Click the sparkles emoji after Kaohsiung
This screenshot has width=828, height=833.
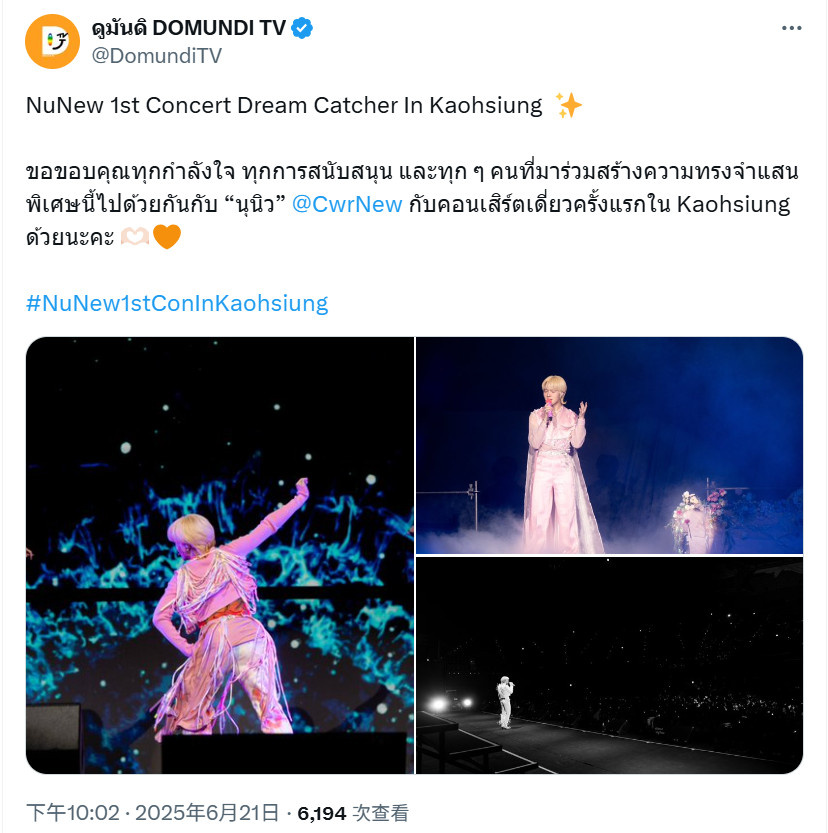(568, 105)
